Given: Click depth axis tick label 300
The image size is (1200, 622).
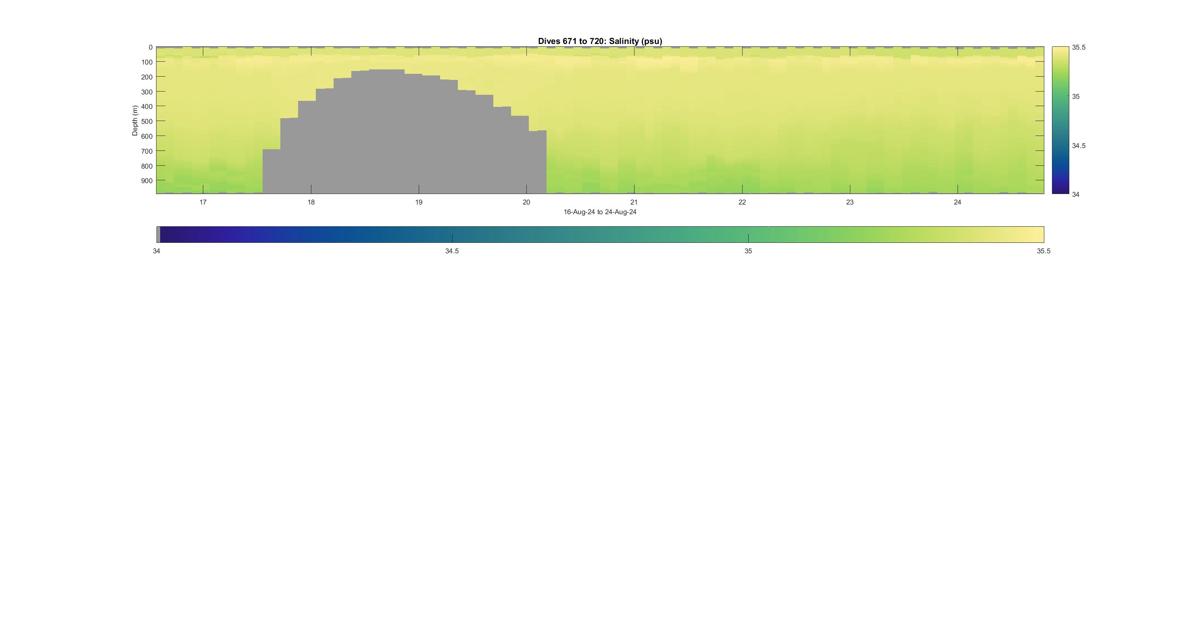Looking at the screenshot, I should click(x=146, y=92).
